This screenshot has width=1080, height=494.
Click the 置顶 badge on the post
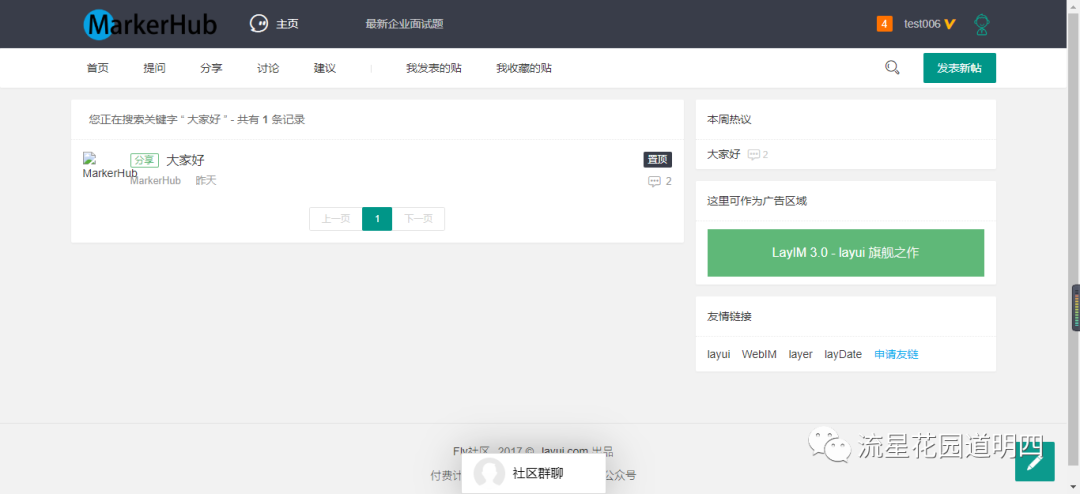[658, 160]
